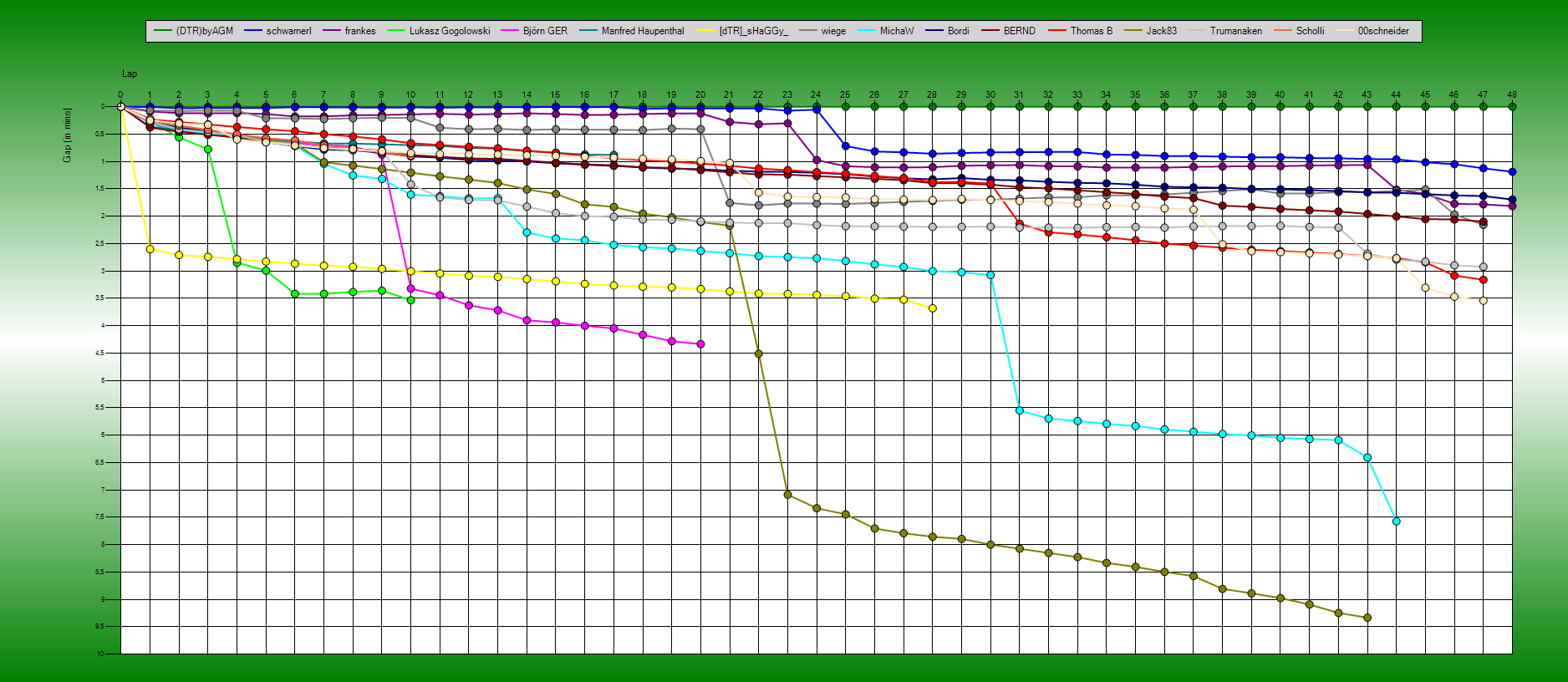The height and width of the screenshot is (682, 1568).
Task: Click the blue schwamerl point at lap 48
Action: pos(1512,172)
